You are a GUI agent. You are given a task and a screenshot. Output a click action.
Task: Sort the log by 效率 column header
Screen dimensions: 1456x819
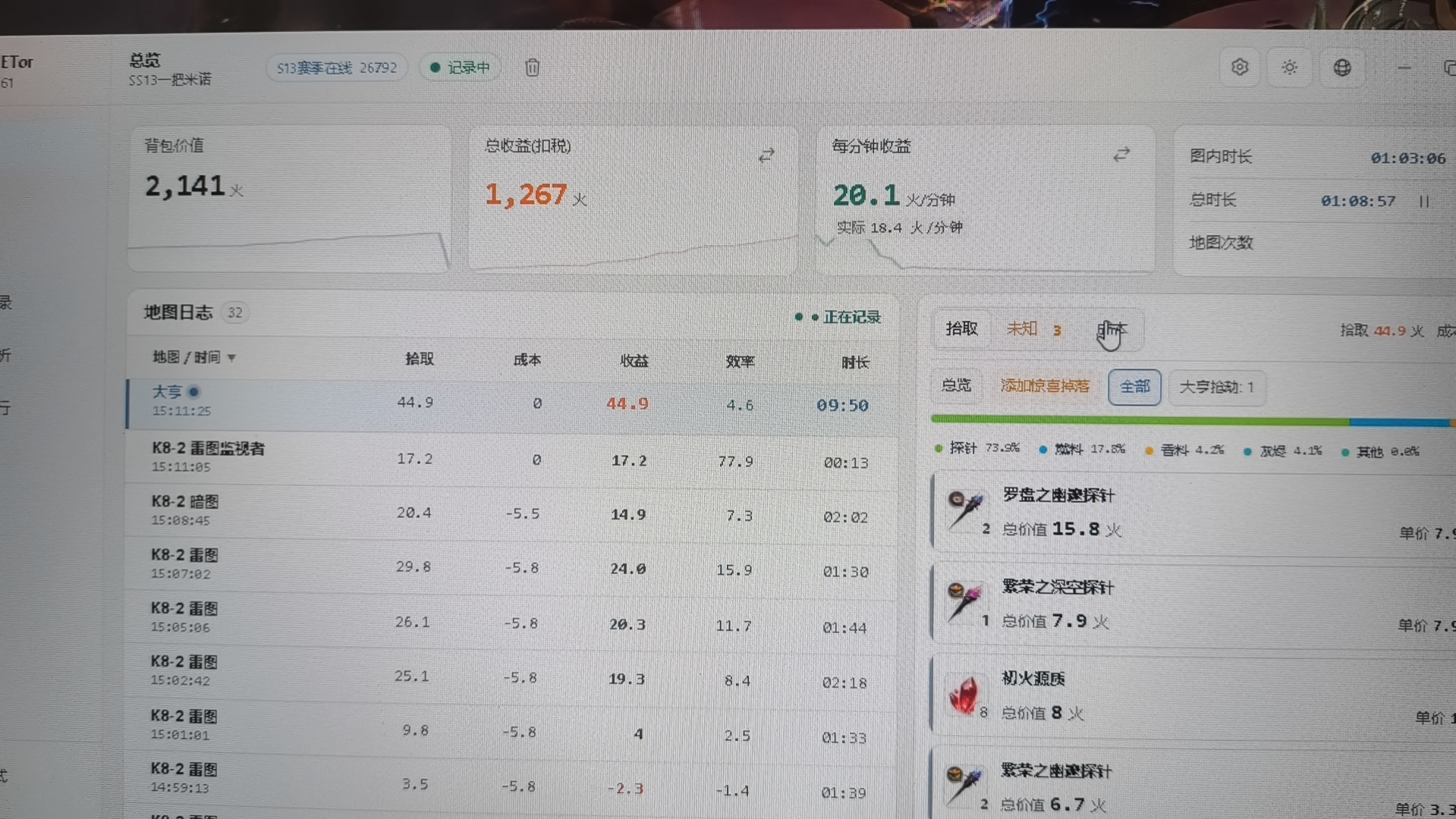coord(740,362)
